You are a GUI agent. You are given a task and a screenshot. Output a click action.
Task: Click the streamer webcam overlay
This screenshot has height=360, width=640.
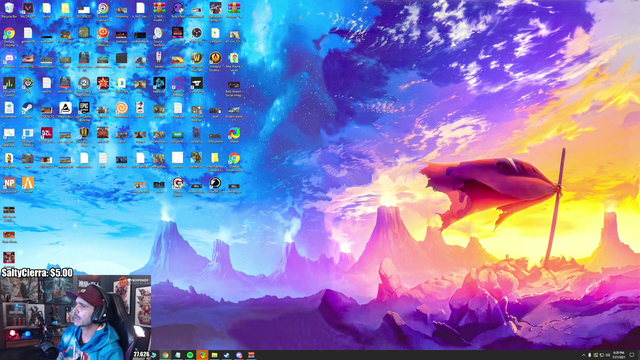point(76,317)
